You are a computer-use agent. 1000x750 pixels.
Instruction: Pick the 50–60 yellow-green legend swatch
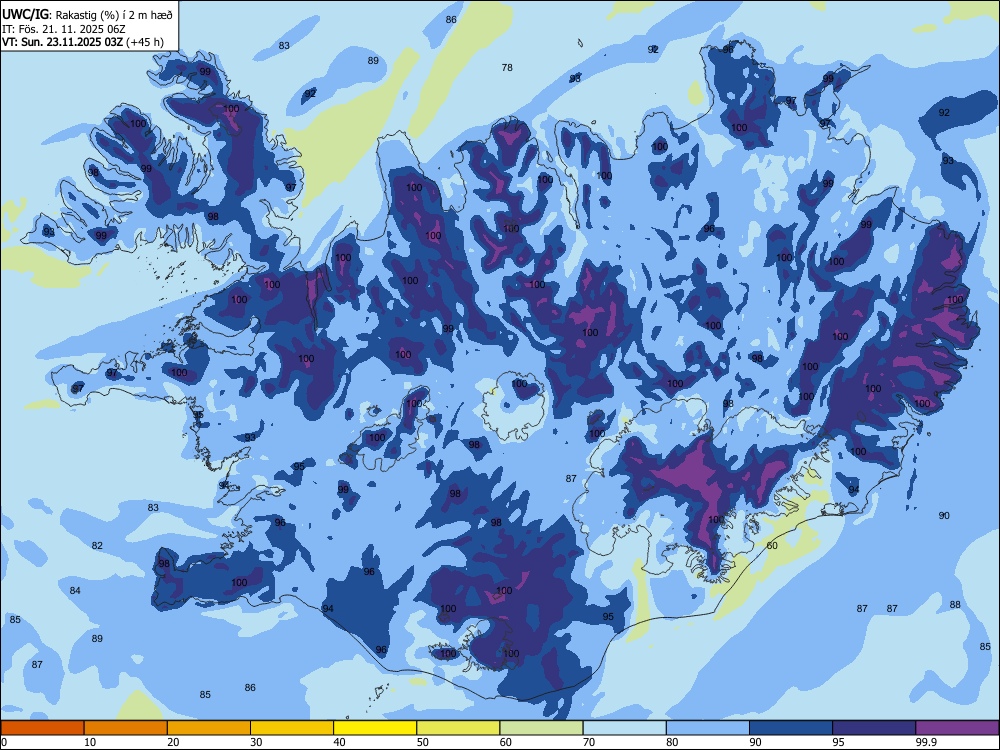[459, 728]
